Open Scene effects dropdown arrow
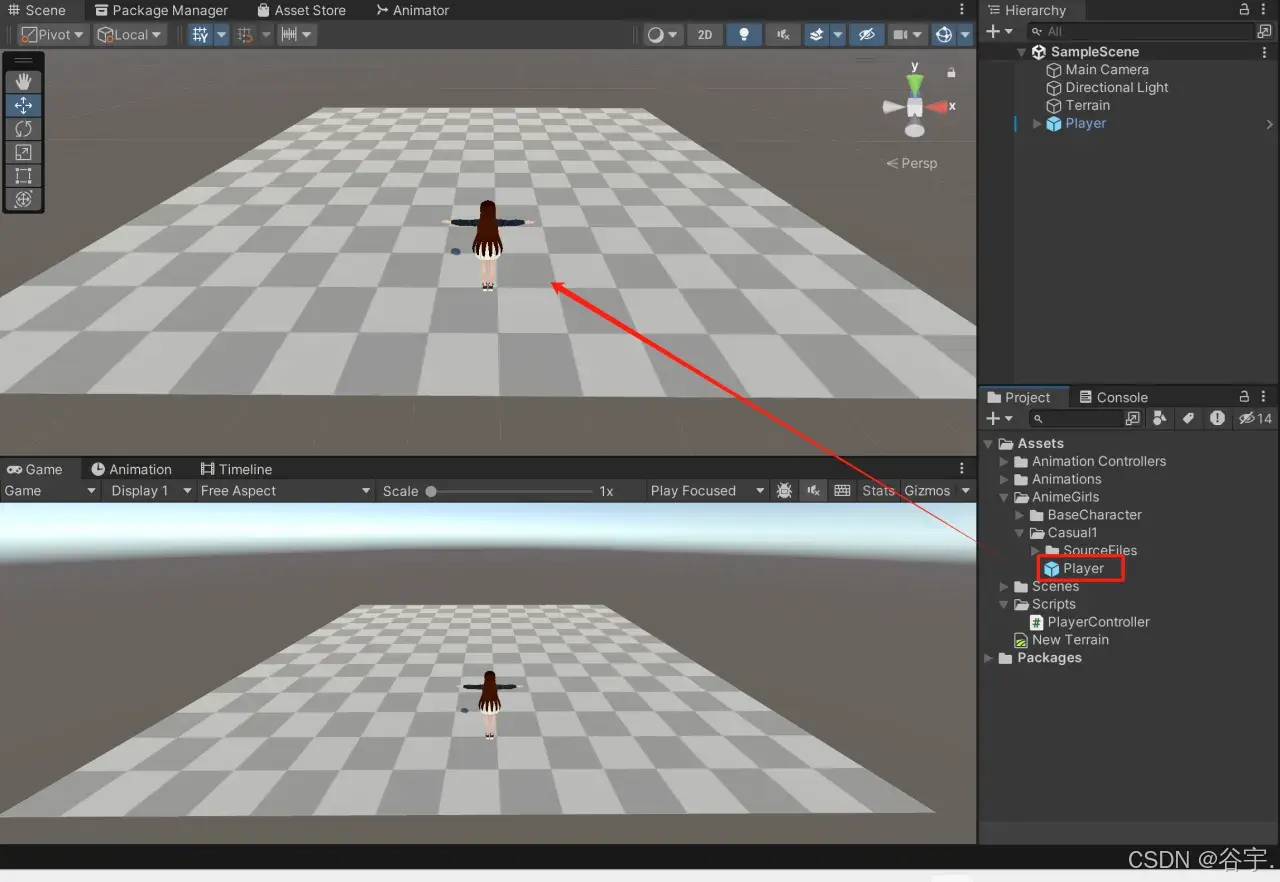 coord(838,35)
